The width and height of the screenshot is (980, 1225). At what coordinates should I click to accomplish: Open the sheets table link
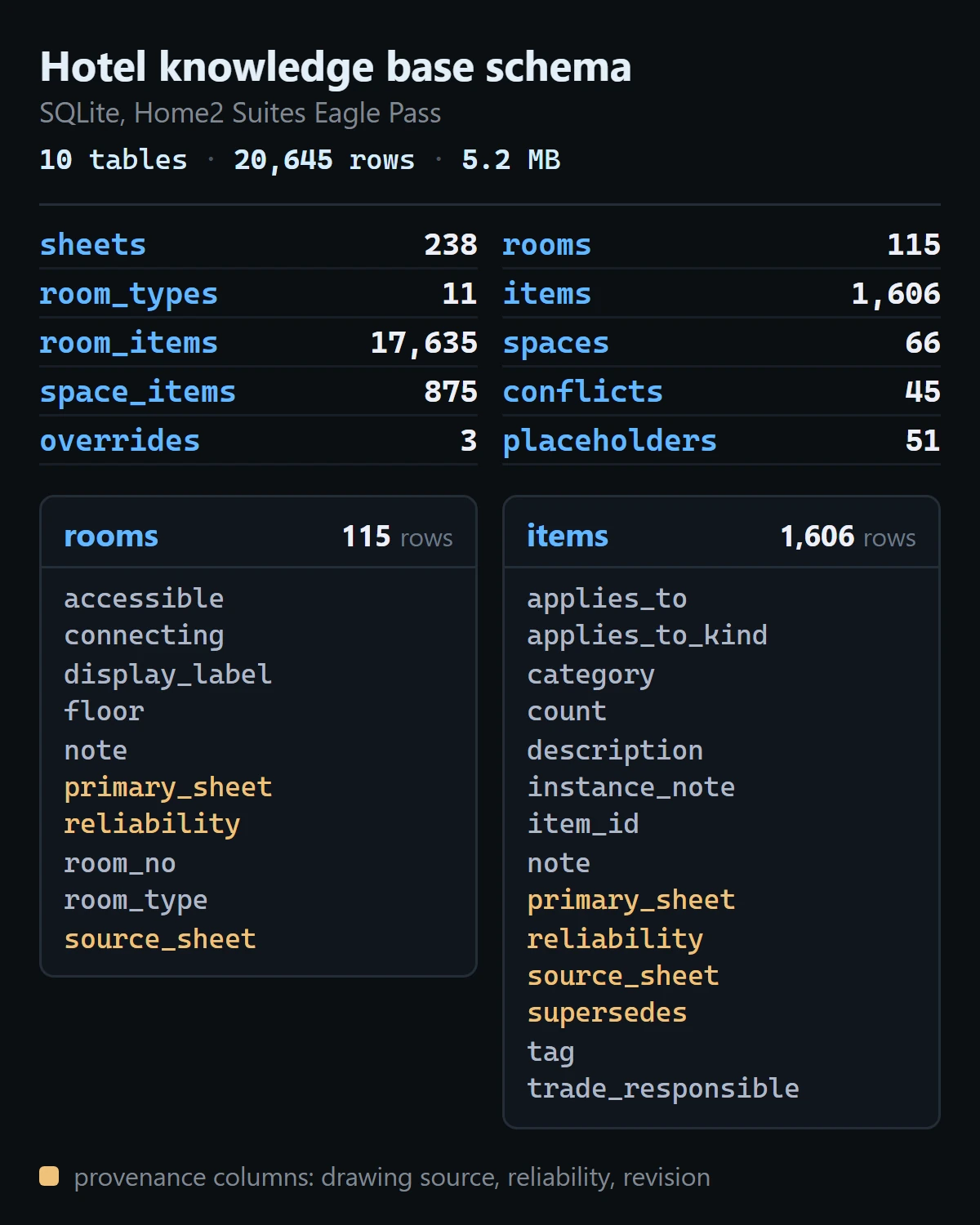(x=93, y=245)
